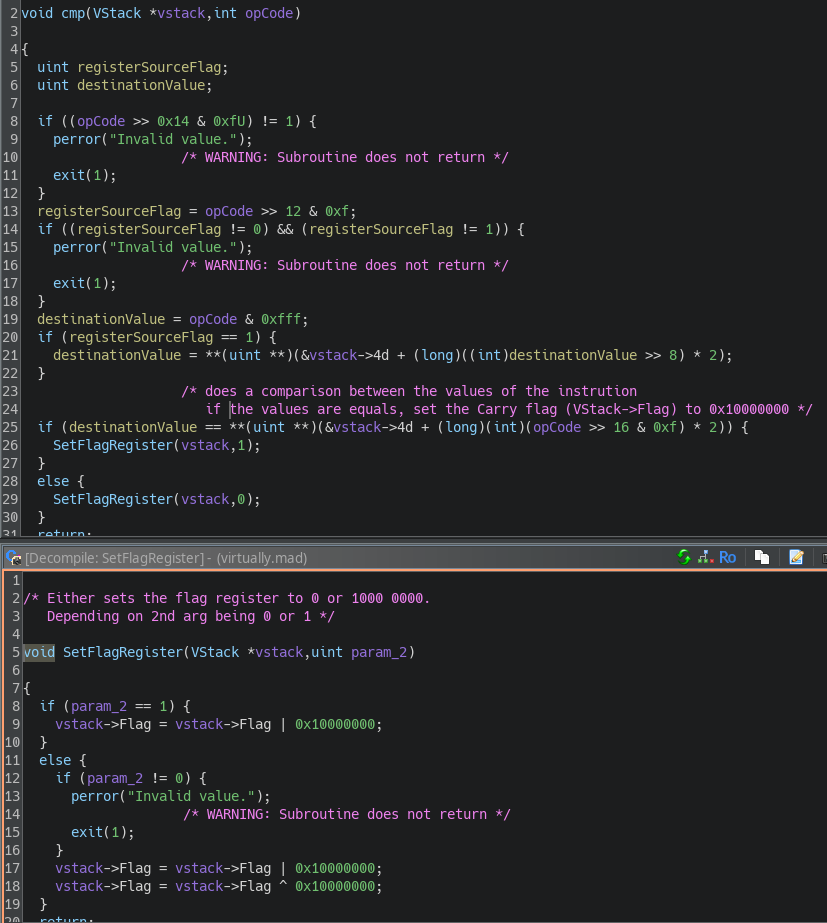Image resolution: width=827 pixels, height=923 pixels.
Task: Click the 0x10000000 constant on the XOR line
Action: [x=338, y=886]
